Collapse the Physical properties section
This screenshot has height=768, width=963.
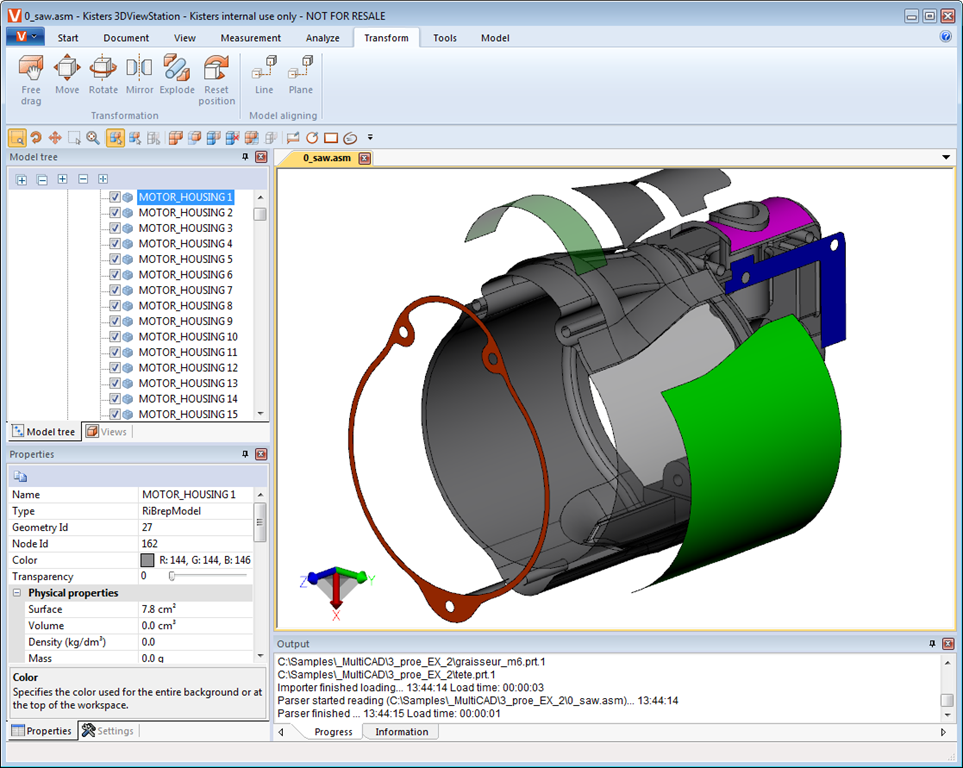(x=18, y=593)
